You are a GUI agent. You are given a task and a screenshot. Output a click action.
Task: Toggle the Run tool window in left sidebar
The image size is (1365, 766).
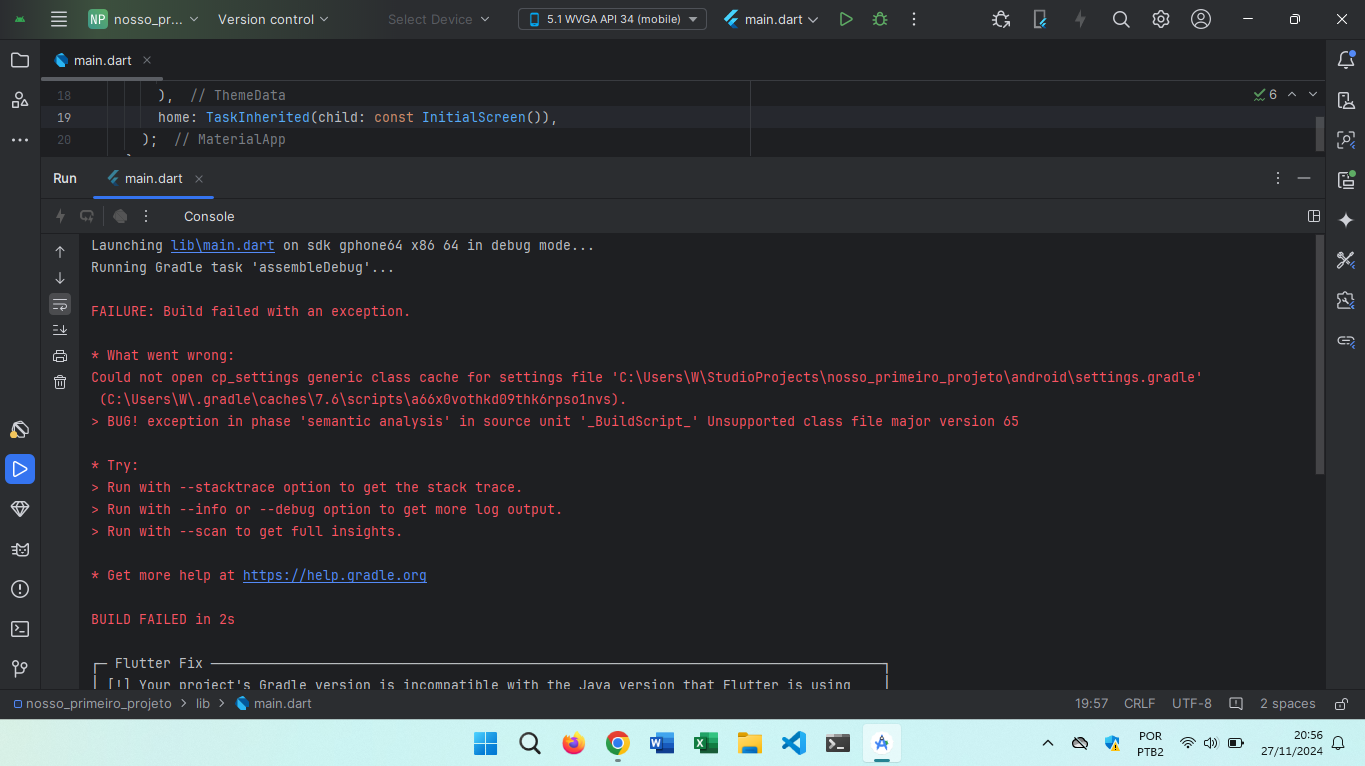coord(20,469)
